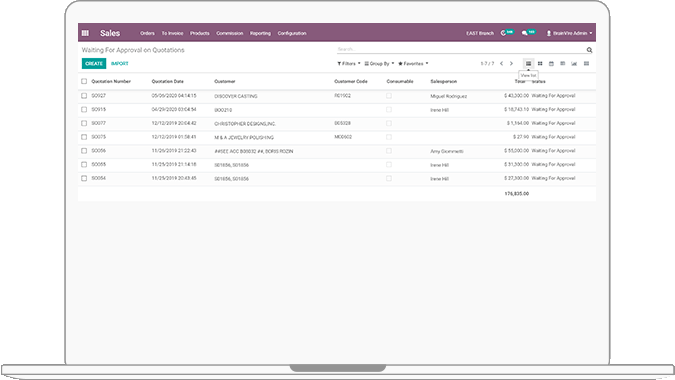
Task: Click Waiting For Approval status of SO054
Action: 553,178
